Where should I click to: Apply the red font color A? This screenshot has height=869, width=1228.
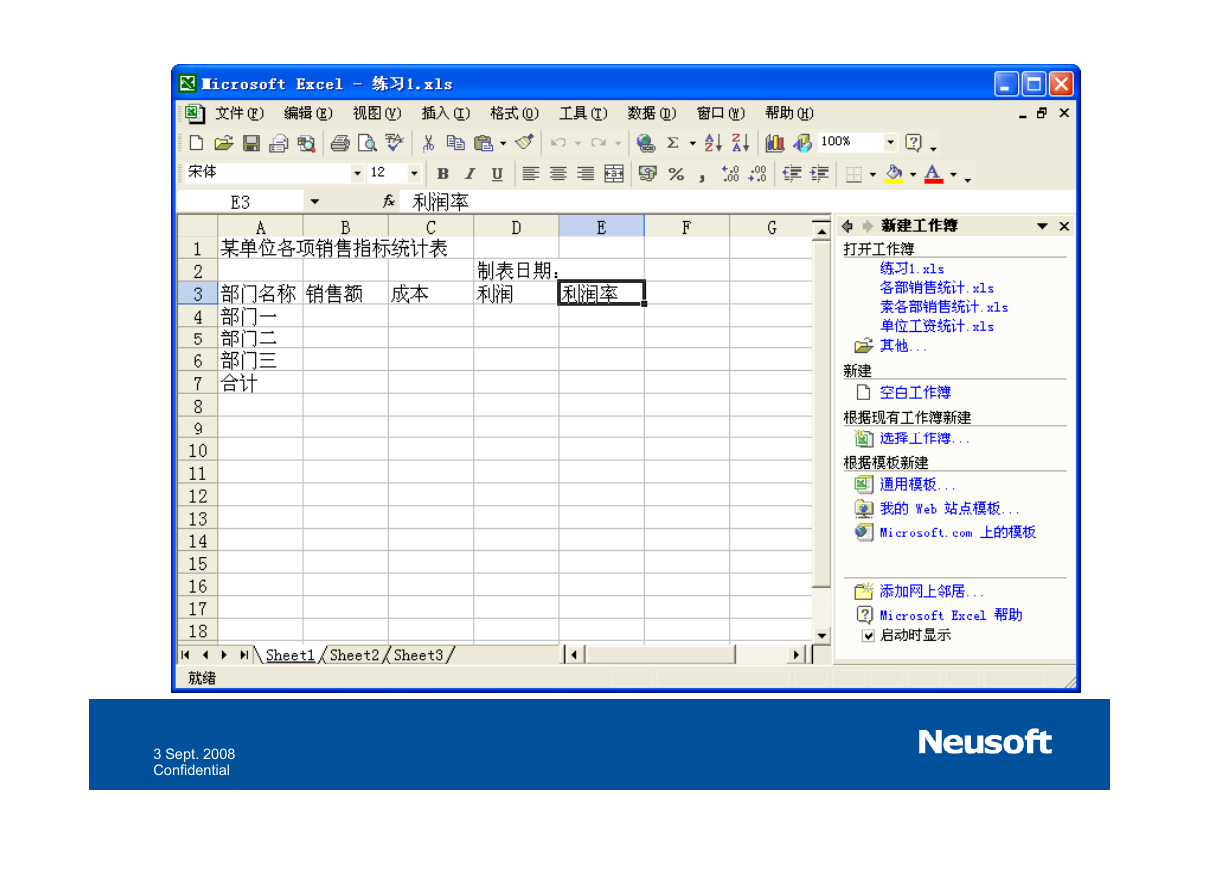pyautogui.click(x=934, y=174)
